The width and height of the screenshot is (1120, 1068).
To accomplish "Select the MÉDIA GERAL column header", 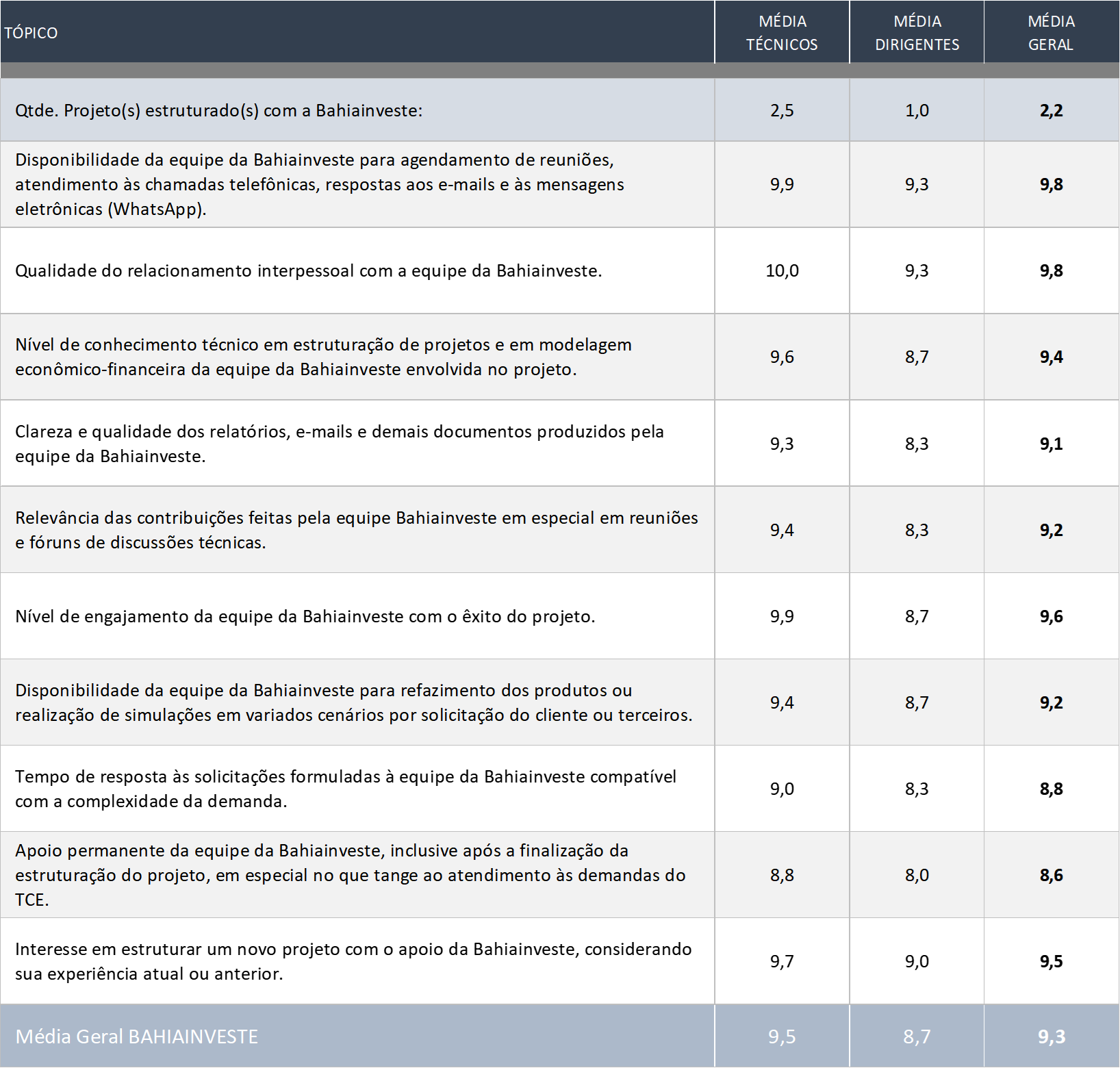I will coord(1051,33).
